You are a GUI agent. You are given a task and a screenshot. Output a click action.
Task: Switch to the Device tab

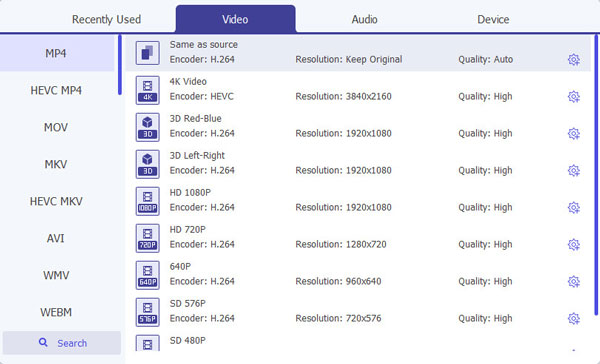tap(493, 19)
